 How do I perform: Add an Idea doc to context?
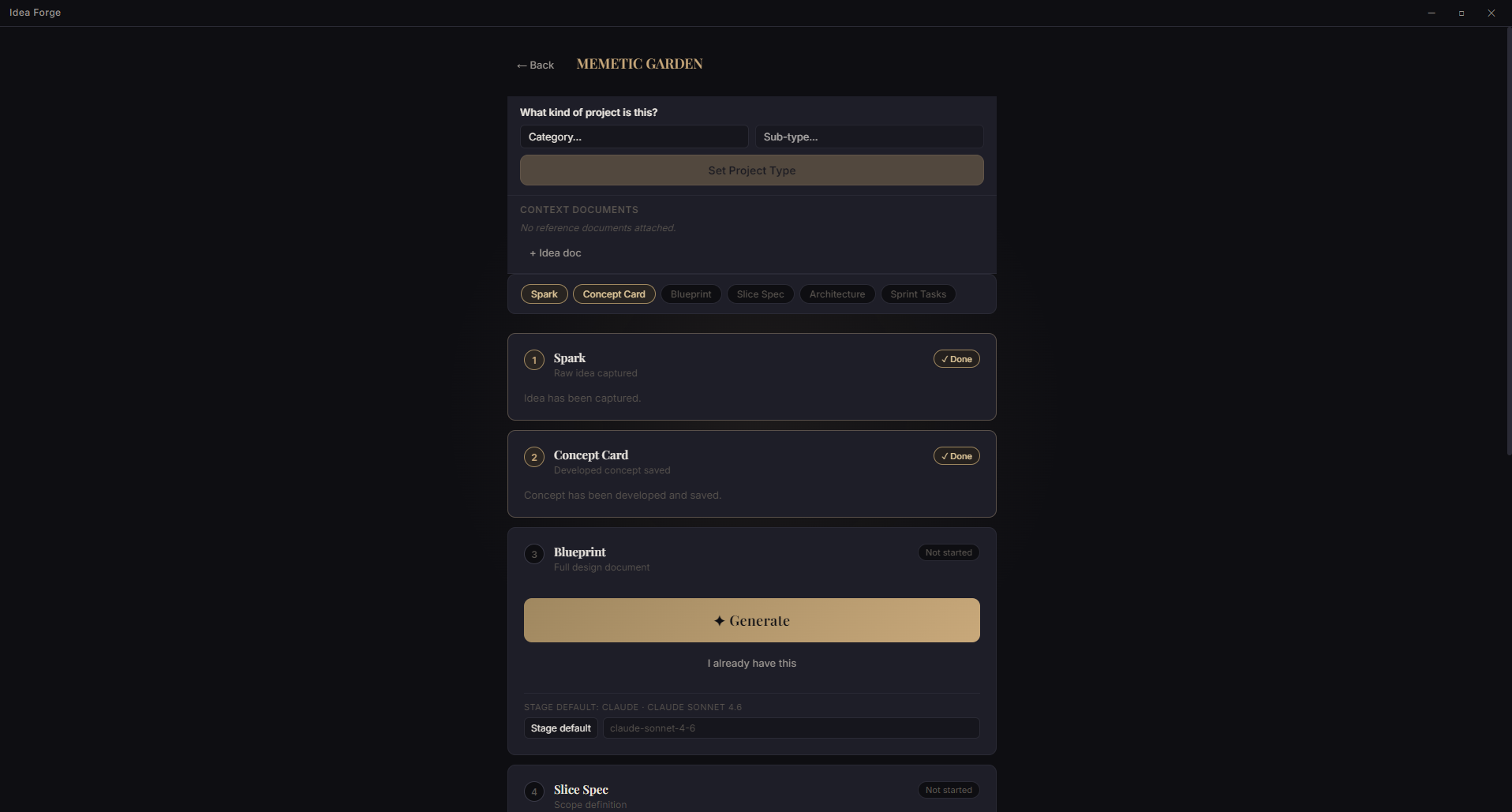tap(556, 253)
